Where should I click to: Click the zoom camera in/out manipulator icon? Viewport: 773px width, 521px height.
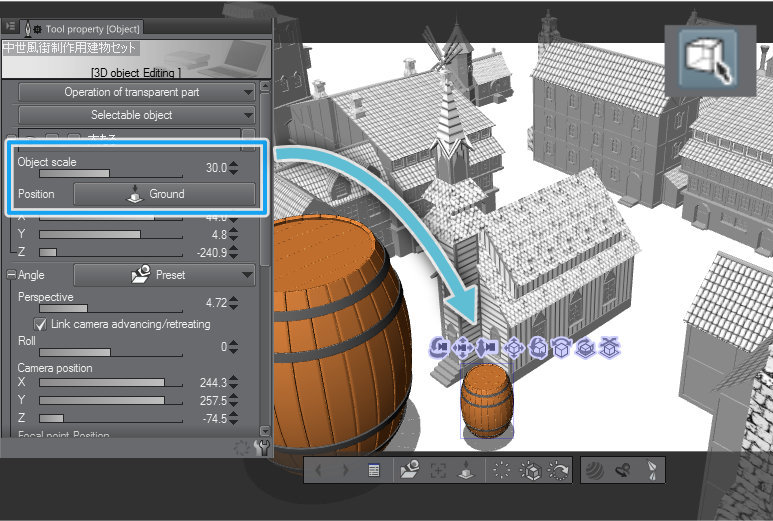click(x=487, y=347)
